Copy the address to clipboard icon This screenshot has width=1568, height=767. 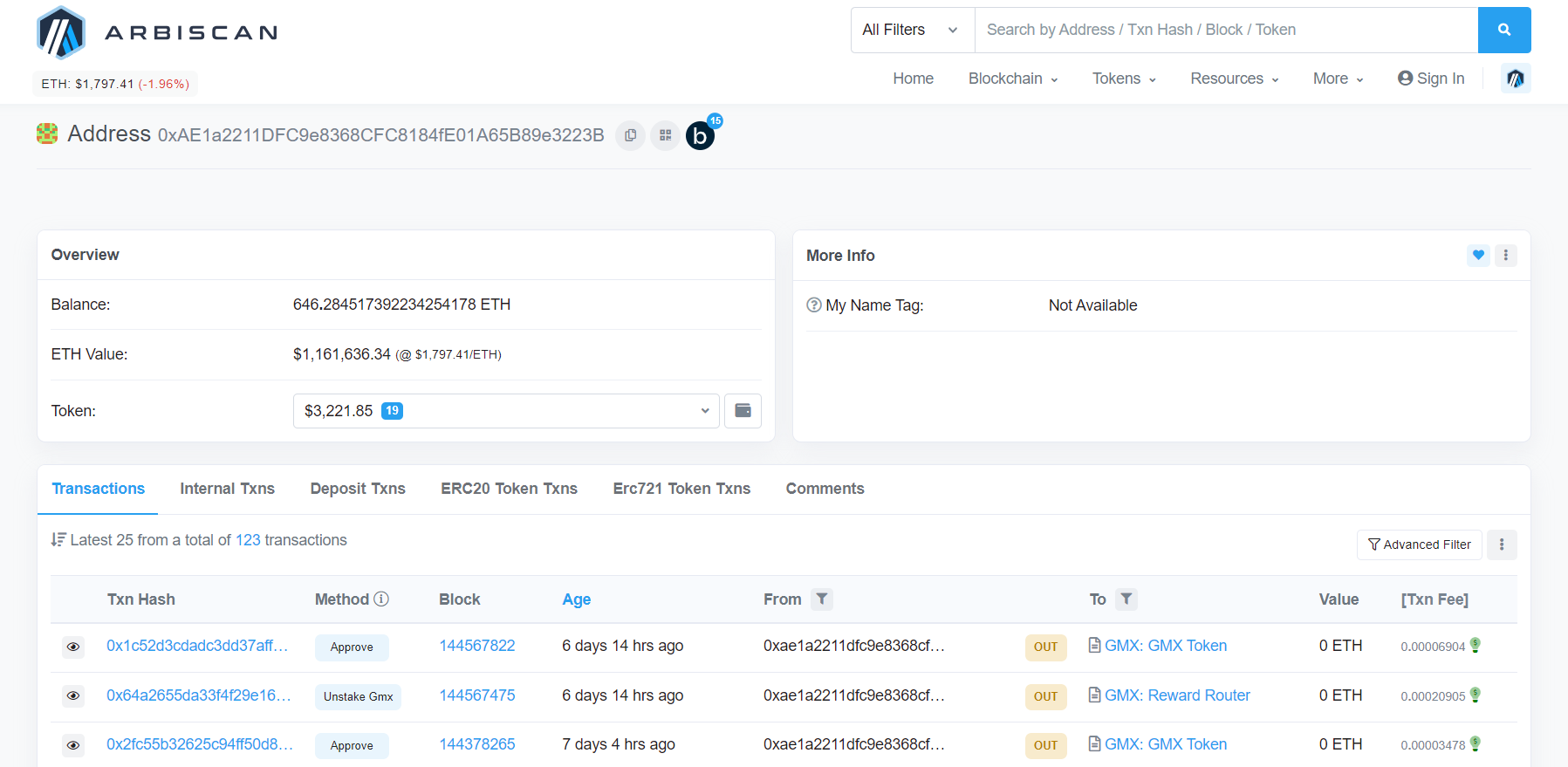[x=630, y=135]
